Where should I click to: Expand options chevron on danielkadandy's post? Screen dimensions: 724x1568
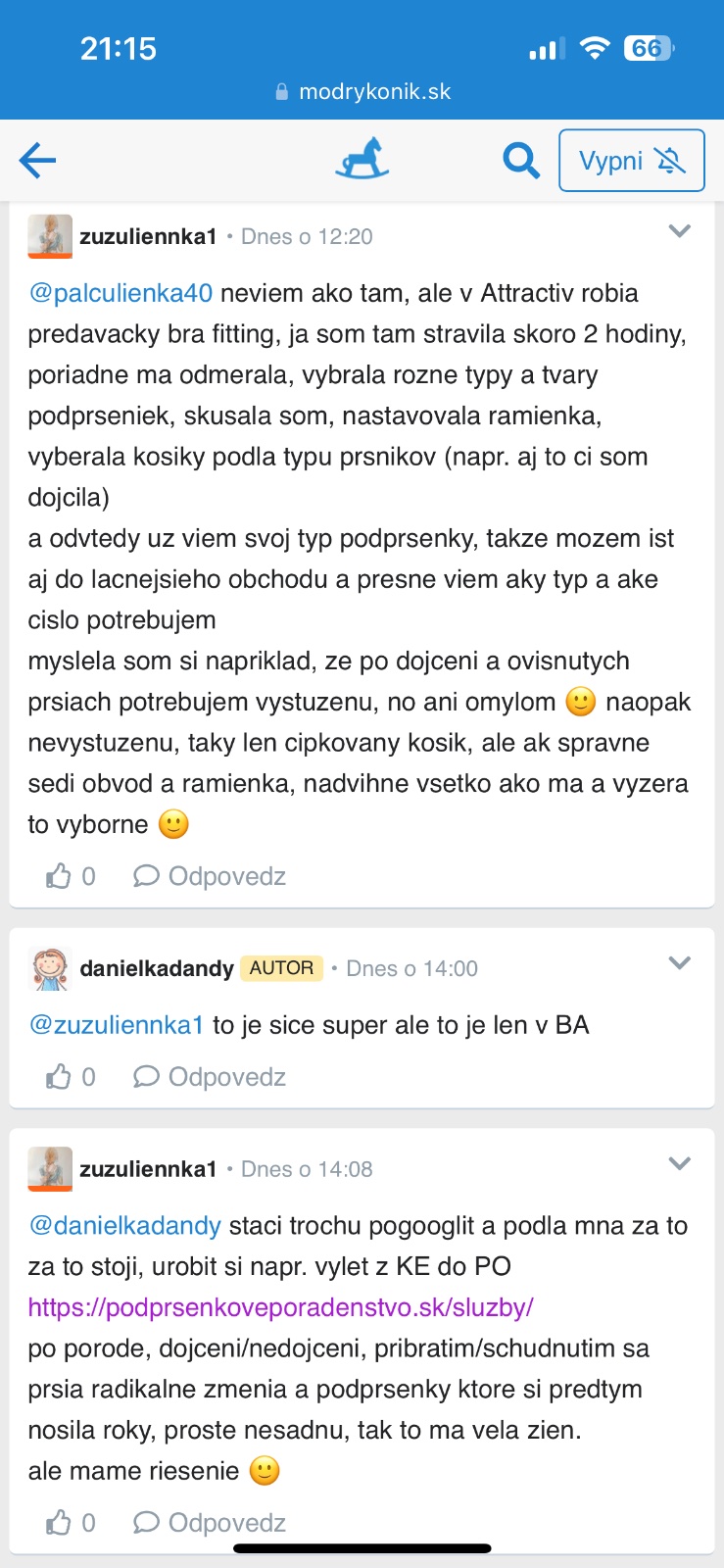[679, 963]
